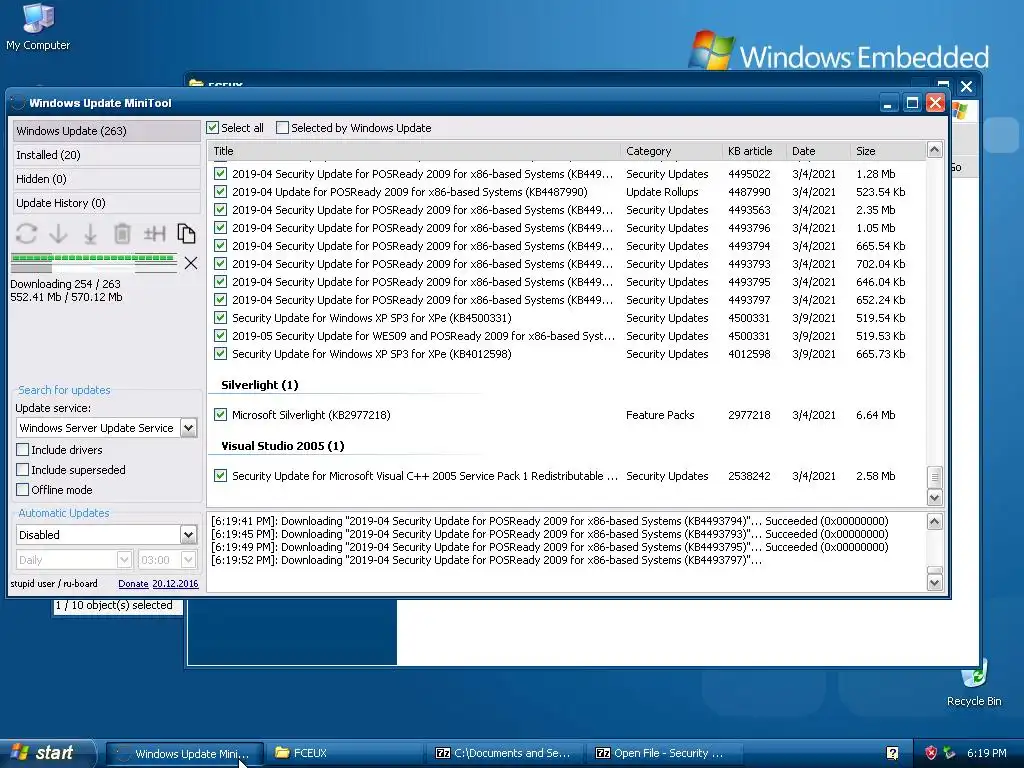Click the Donate link
This screenshot has width=1024, height=768.
133,584
